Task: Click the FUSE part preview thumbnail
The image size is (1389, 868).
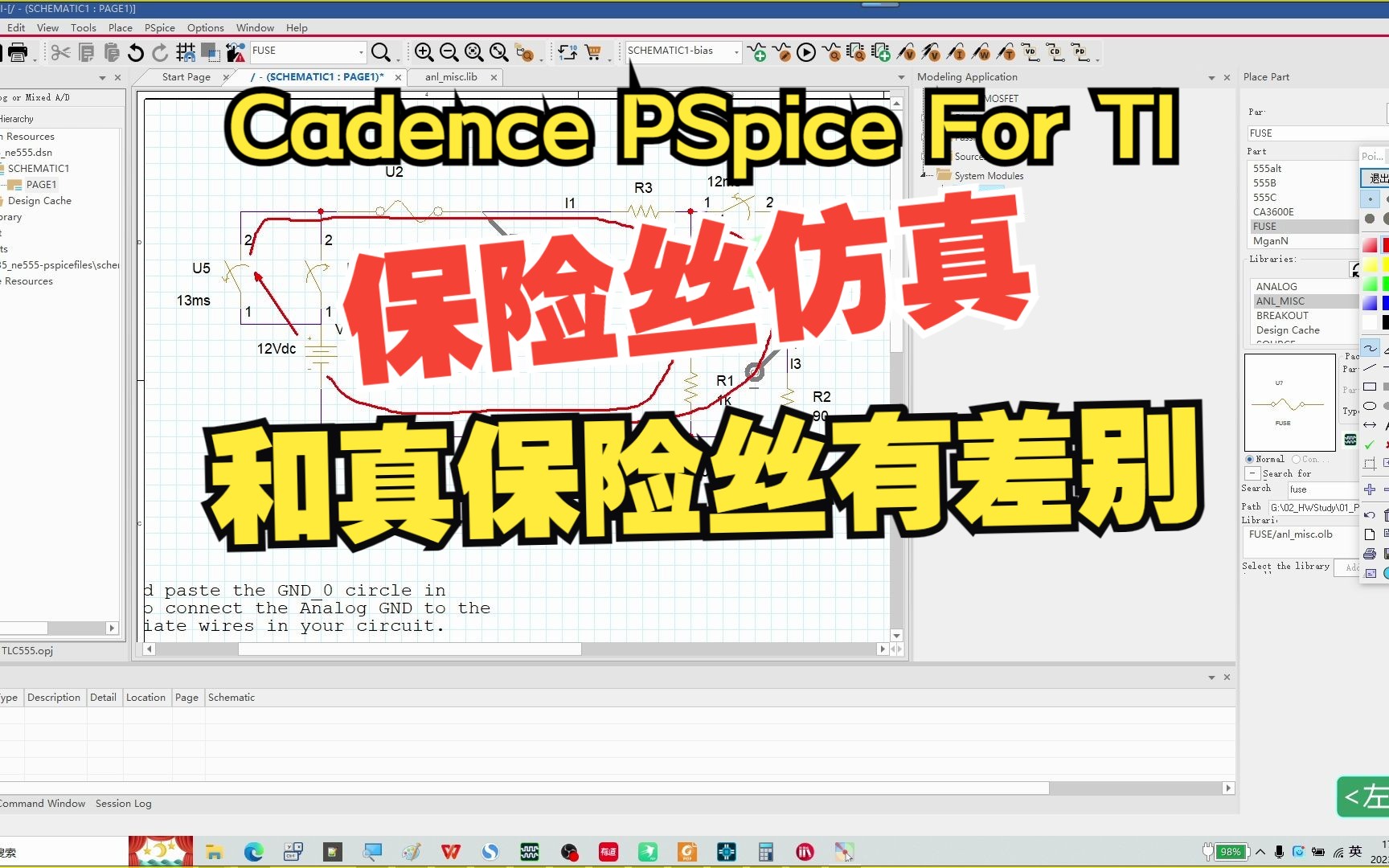Action: click(1289, 402)
